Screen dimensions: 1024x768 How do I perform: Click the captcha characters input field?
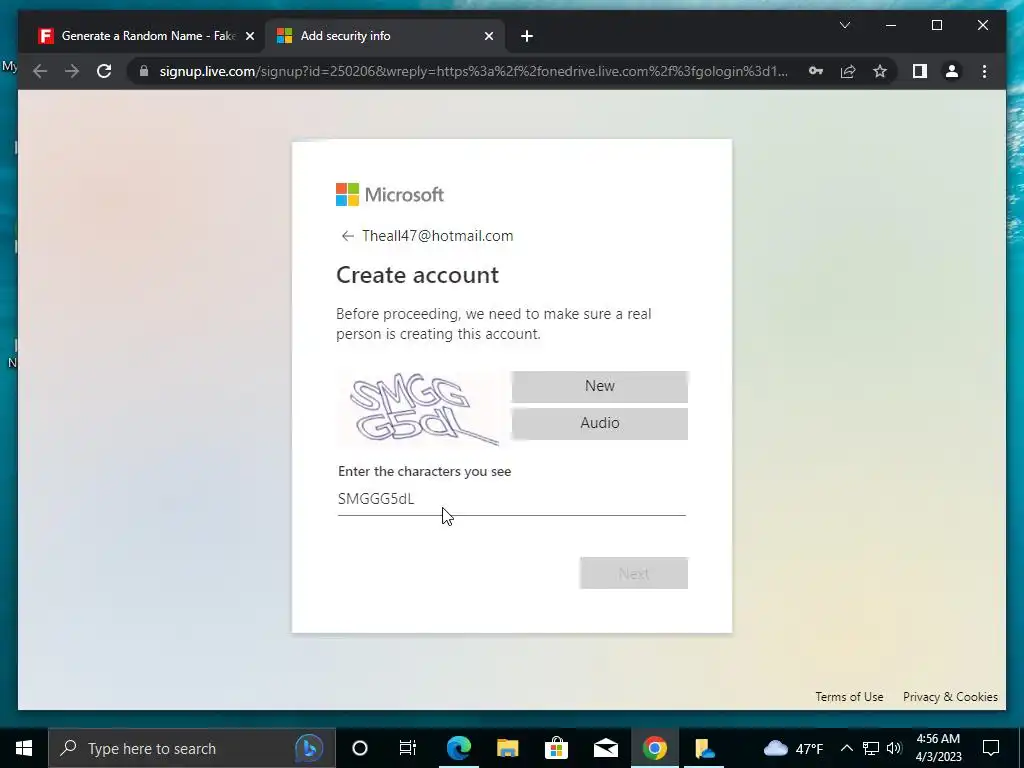pyautogui.click(x=511, y=500)
